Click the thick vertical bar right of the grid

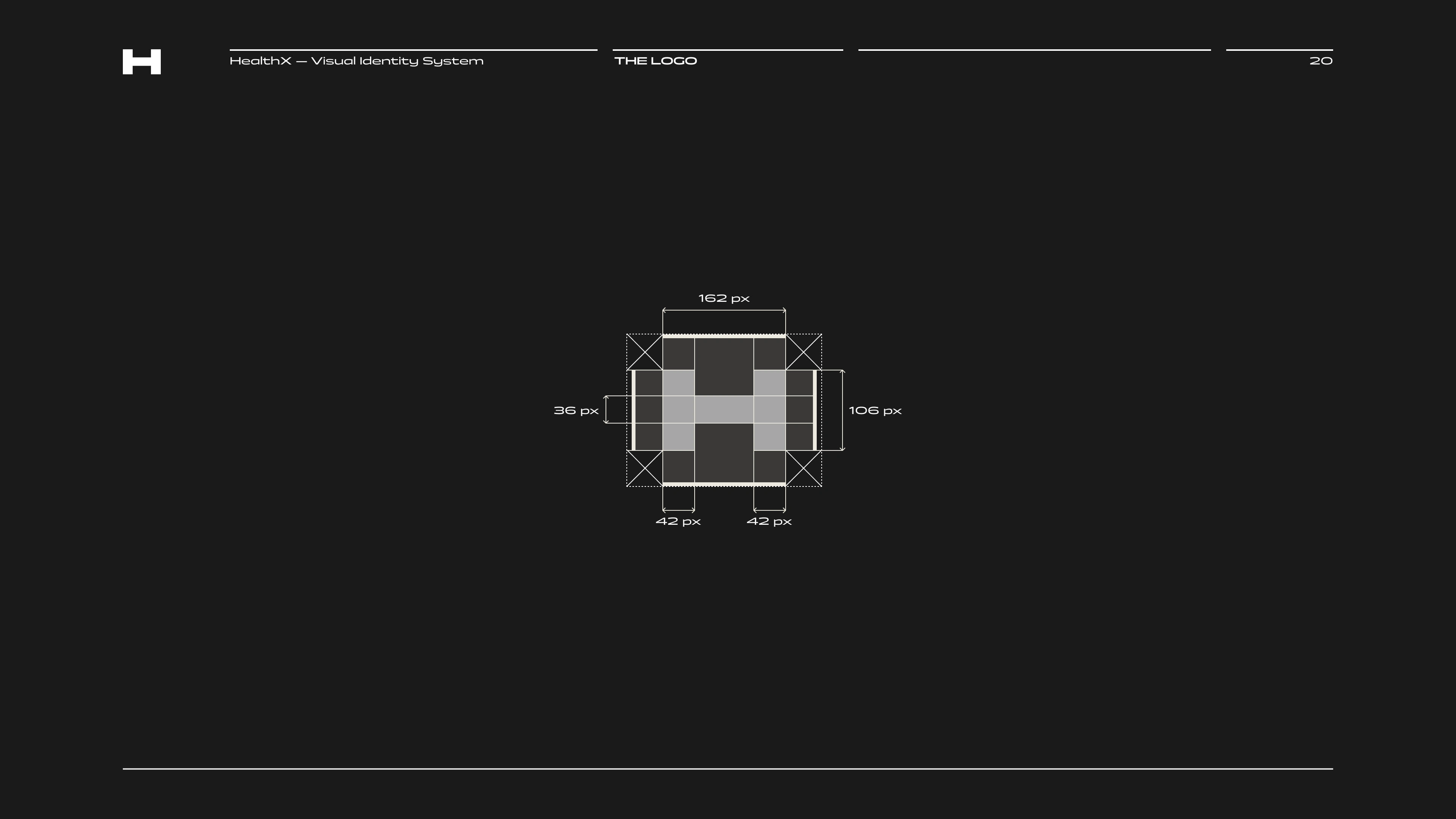point(814,410)
